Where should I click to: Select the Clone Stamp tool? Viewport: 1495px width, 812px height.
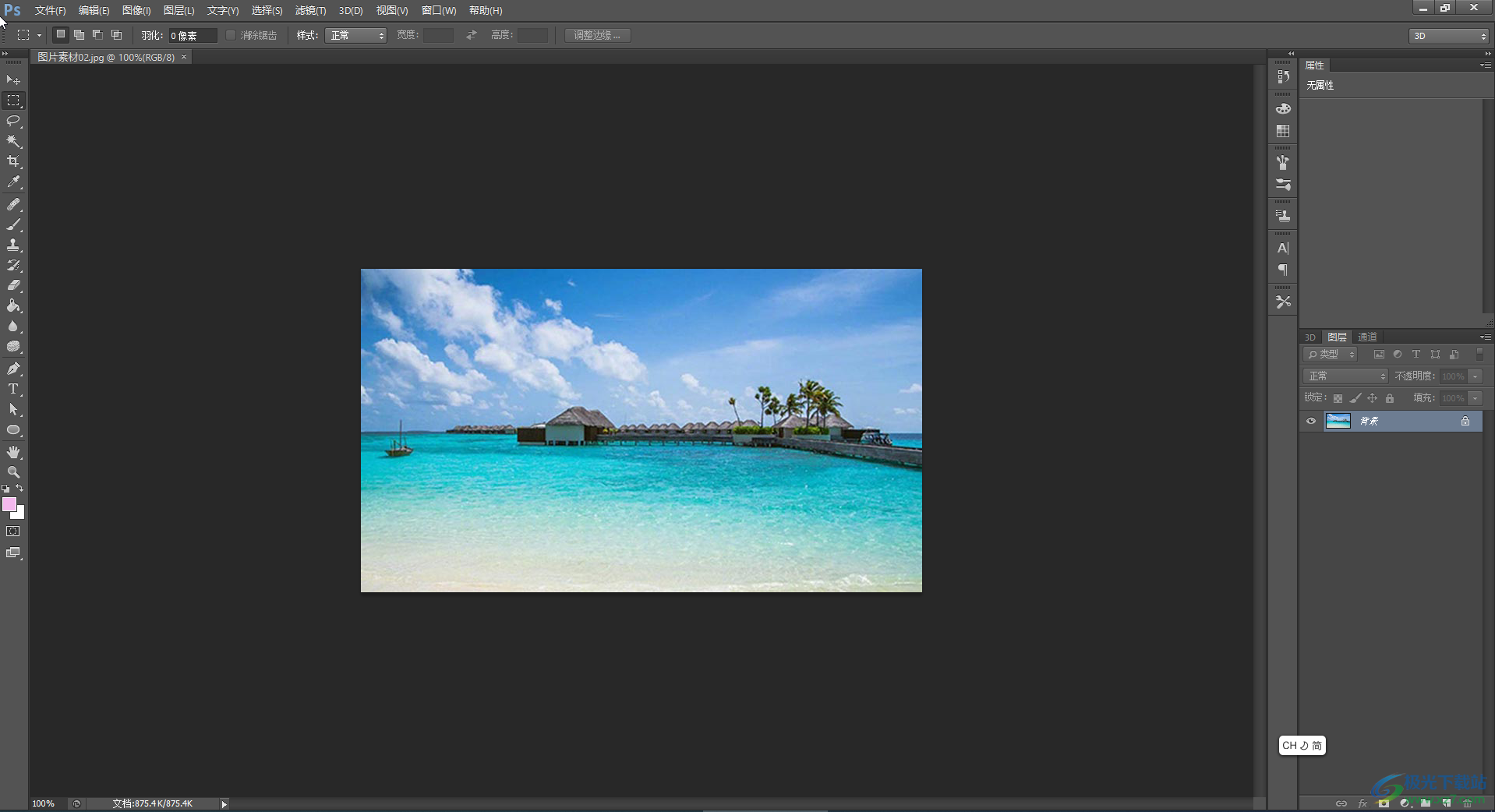tap(13, 245)
